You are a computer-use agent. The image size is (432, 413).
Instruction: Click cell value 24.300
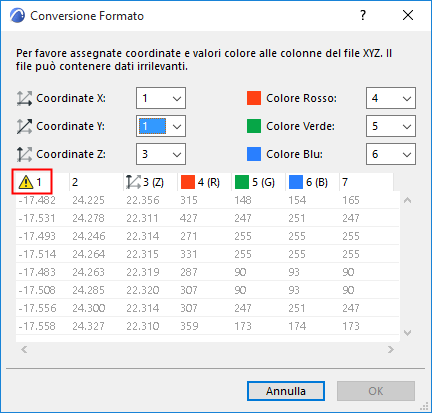pos(89,308)
